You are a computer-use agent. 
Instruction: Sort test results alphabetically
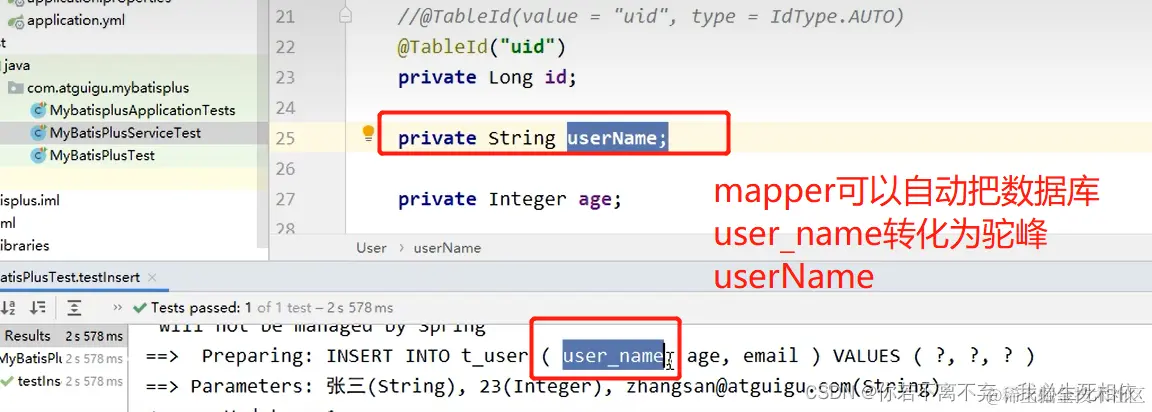click(x=8, y=307)
